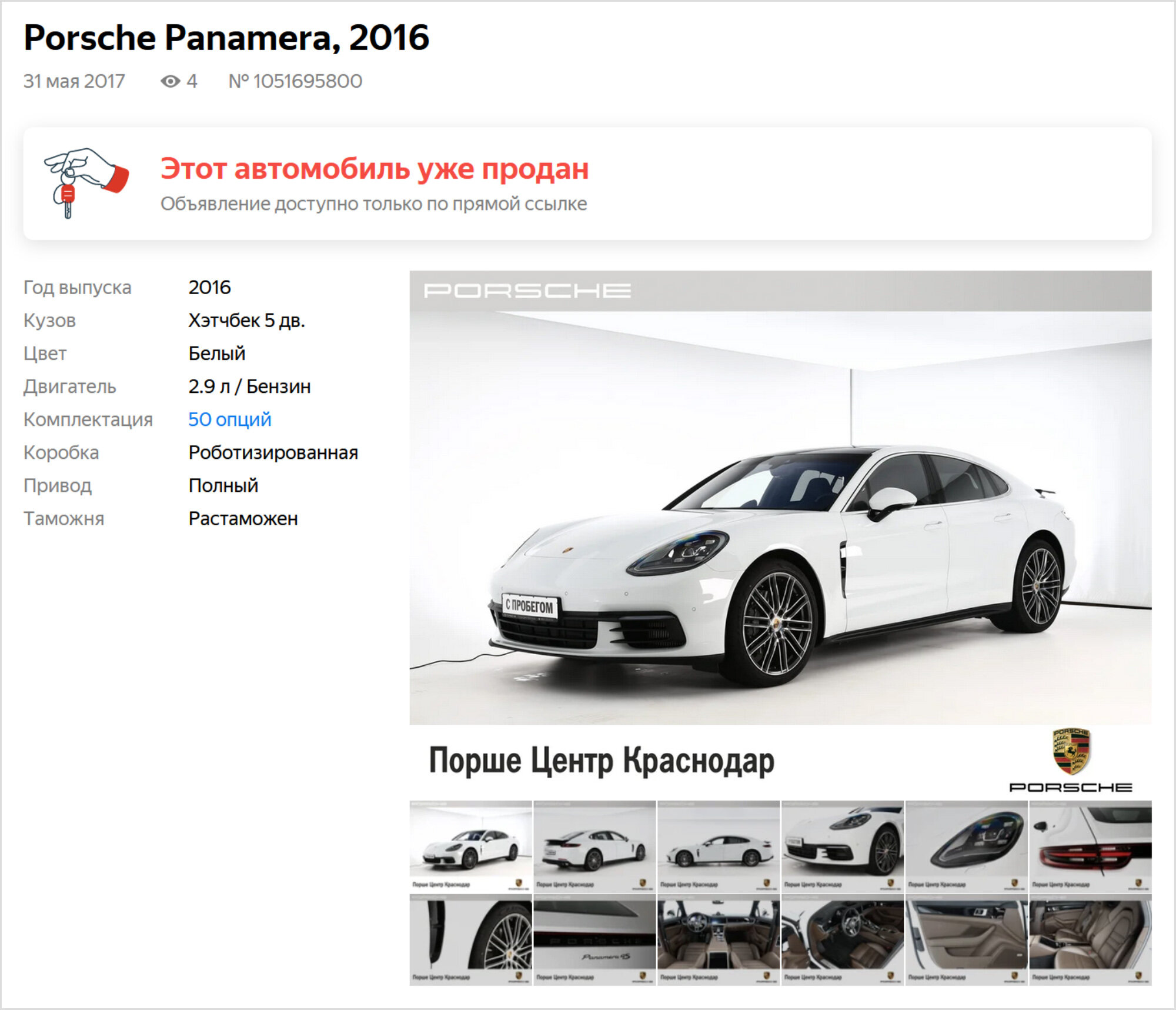Click the 'Кузов' label
The height and width of the screenshot is (1010, 1176).
(49, 321)
